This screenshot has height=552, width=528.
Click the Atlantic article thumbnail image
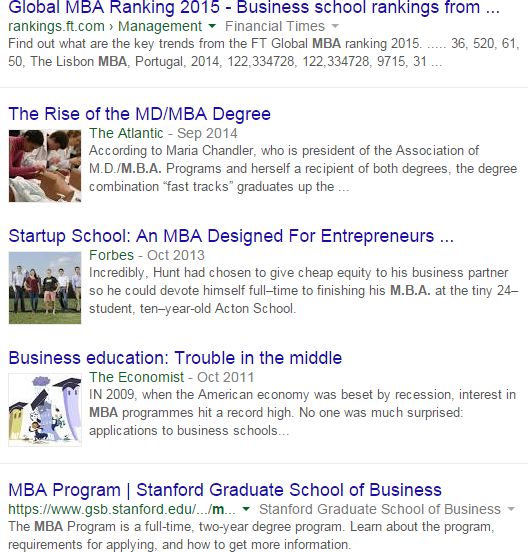pyautogui.click(x=45, y=165)
